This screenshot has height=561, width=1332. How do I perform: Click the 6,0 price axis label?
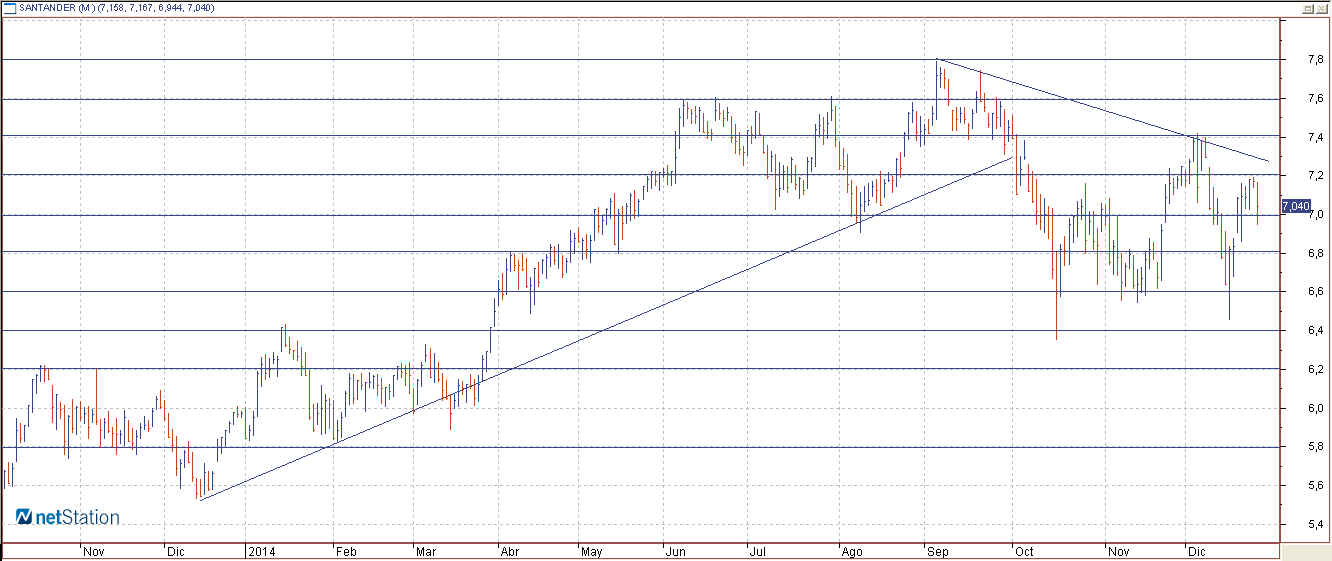click(x=1316, y=408)
